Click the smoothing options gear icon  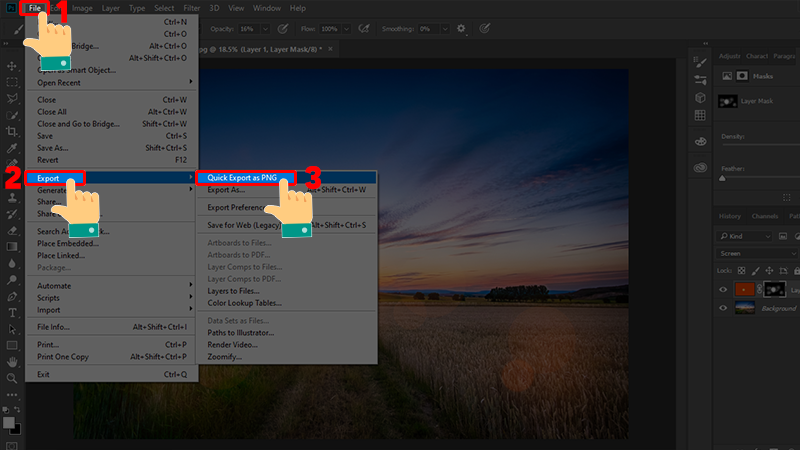click(461, 28)
